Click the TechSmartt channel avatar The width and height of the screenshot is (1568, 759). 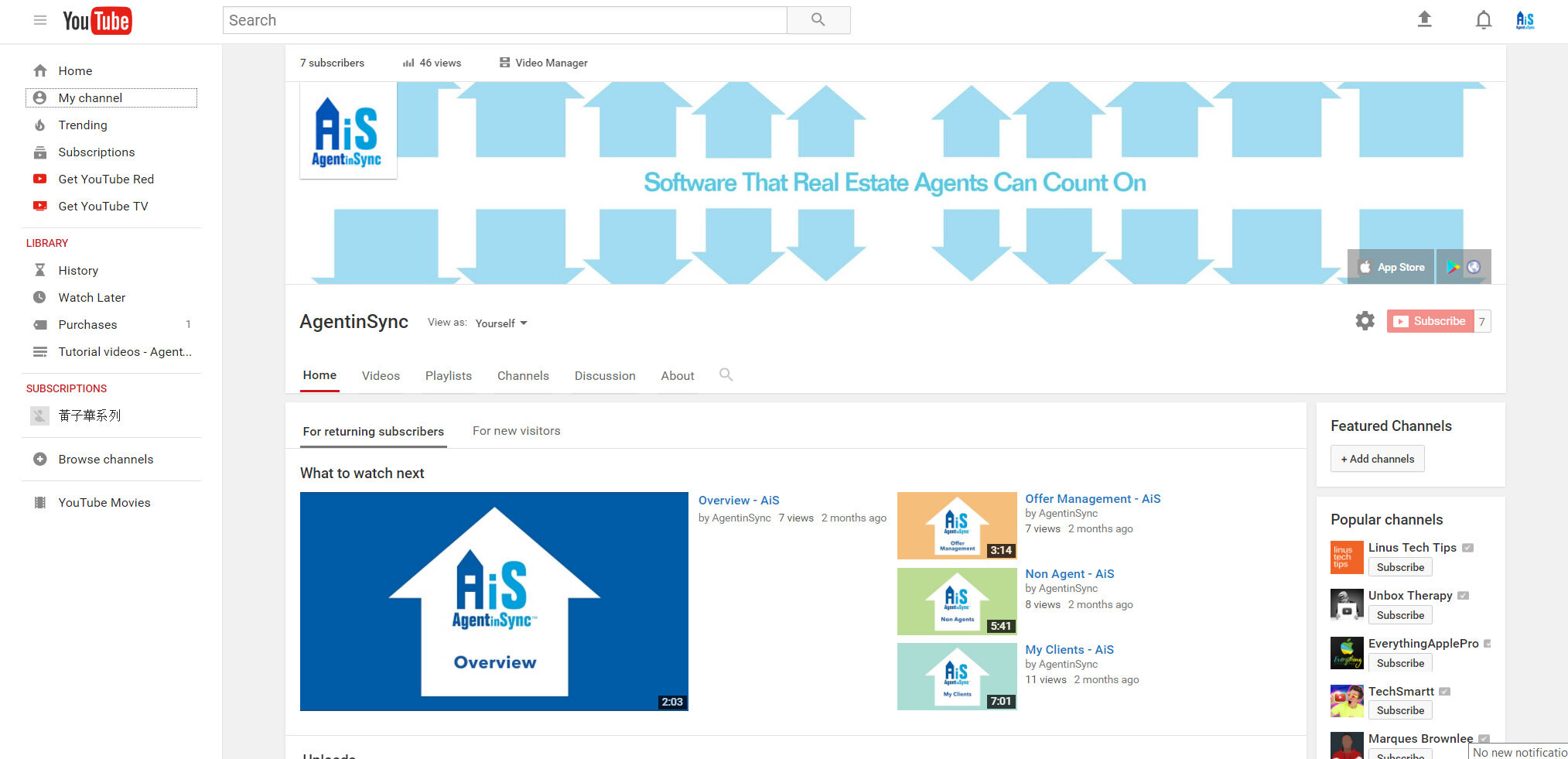coord(1347,701)
